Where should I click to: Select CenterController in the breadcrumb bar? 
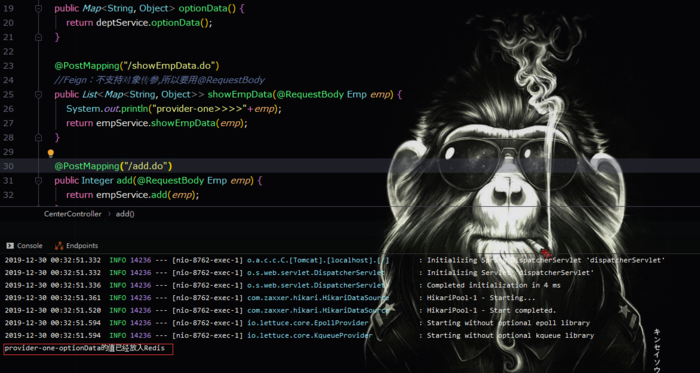pyautogui.click(x=73, y=214)
